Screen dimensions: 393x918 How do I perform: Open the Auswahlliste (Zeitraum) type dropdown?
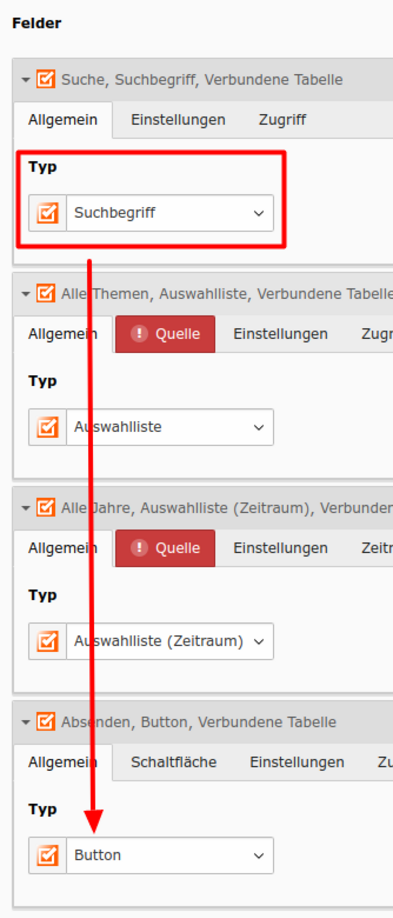[x=170, y=642]
